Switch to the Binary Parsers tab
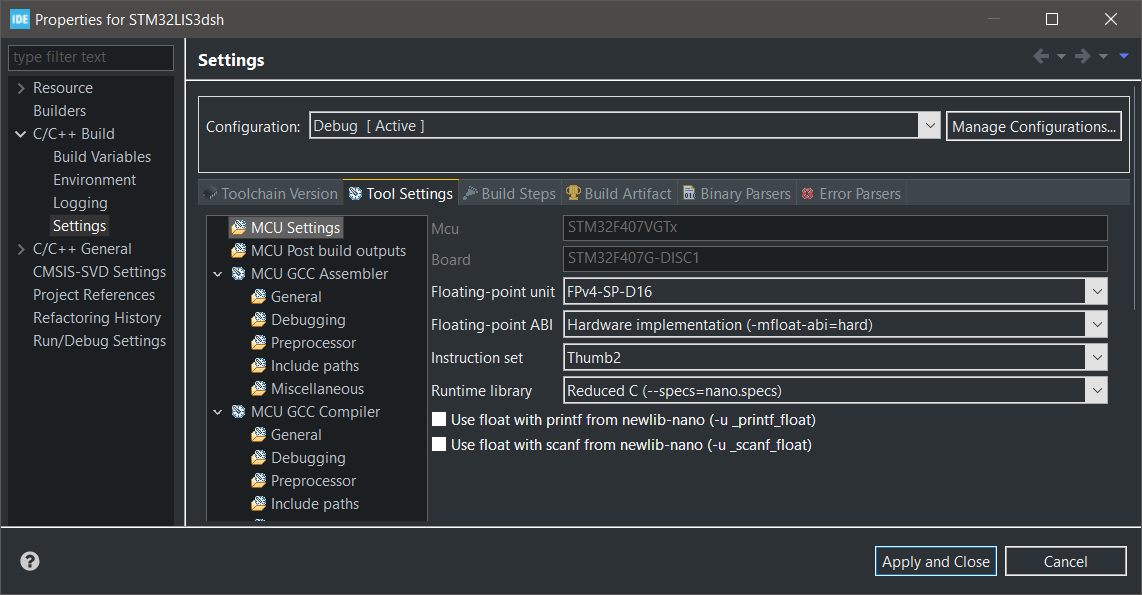Image resolution: width=1142 pixels, height=595 pixels. [737, 194]
